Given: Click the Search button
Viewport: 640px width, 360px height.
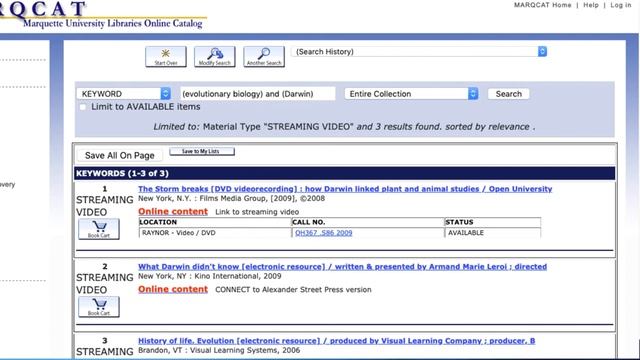Looking at the screenshot, I should [x=509, y=94].
